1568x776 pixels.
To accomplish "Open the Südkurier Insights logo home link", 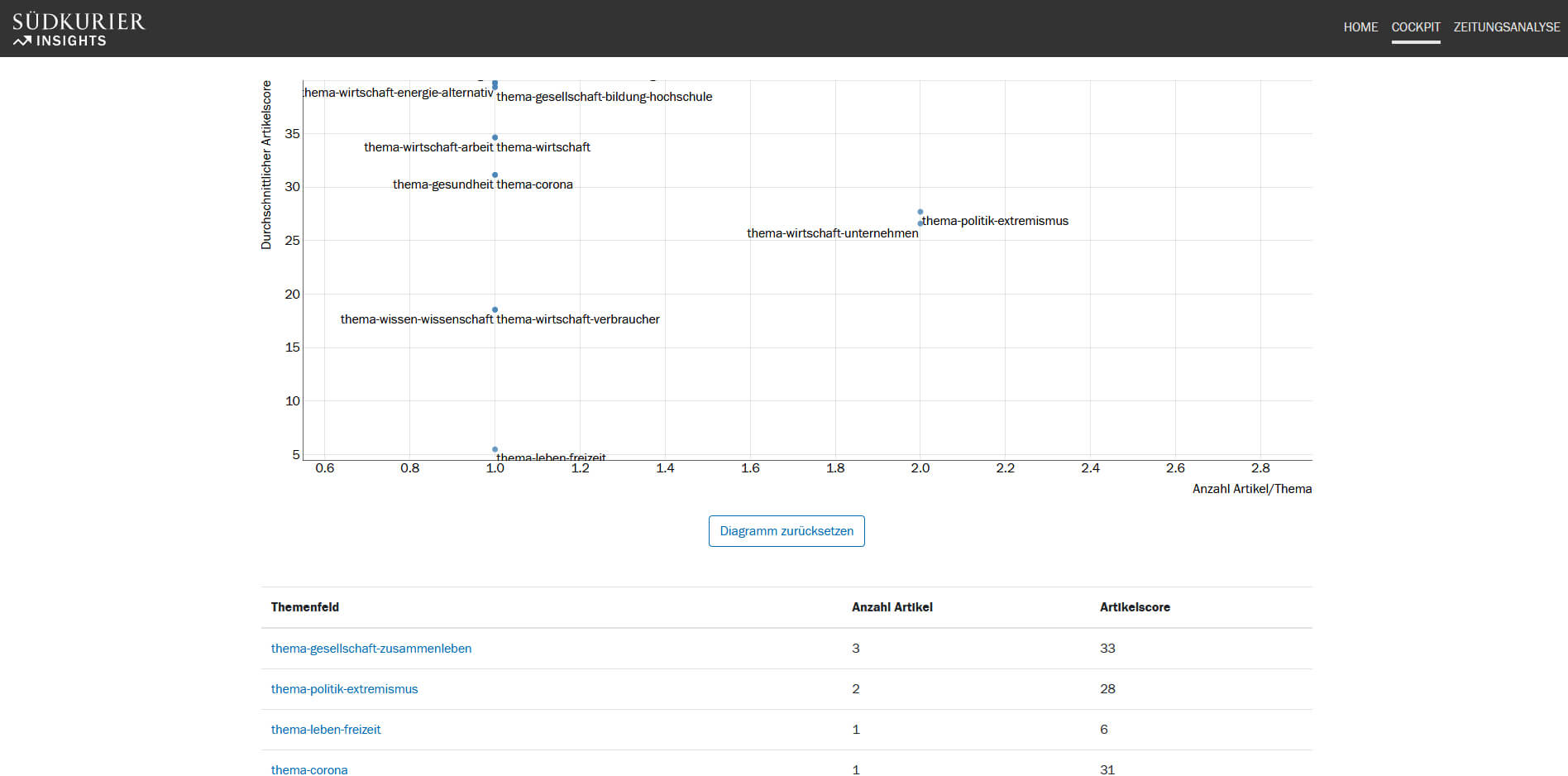I will pyautogui.click(x=79, y=29).
